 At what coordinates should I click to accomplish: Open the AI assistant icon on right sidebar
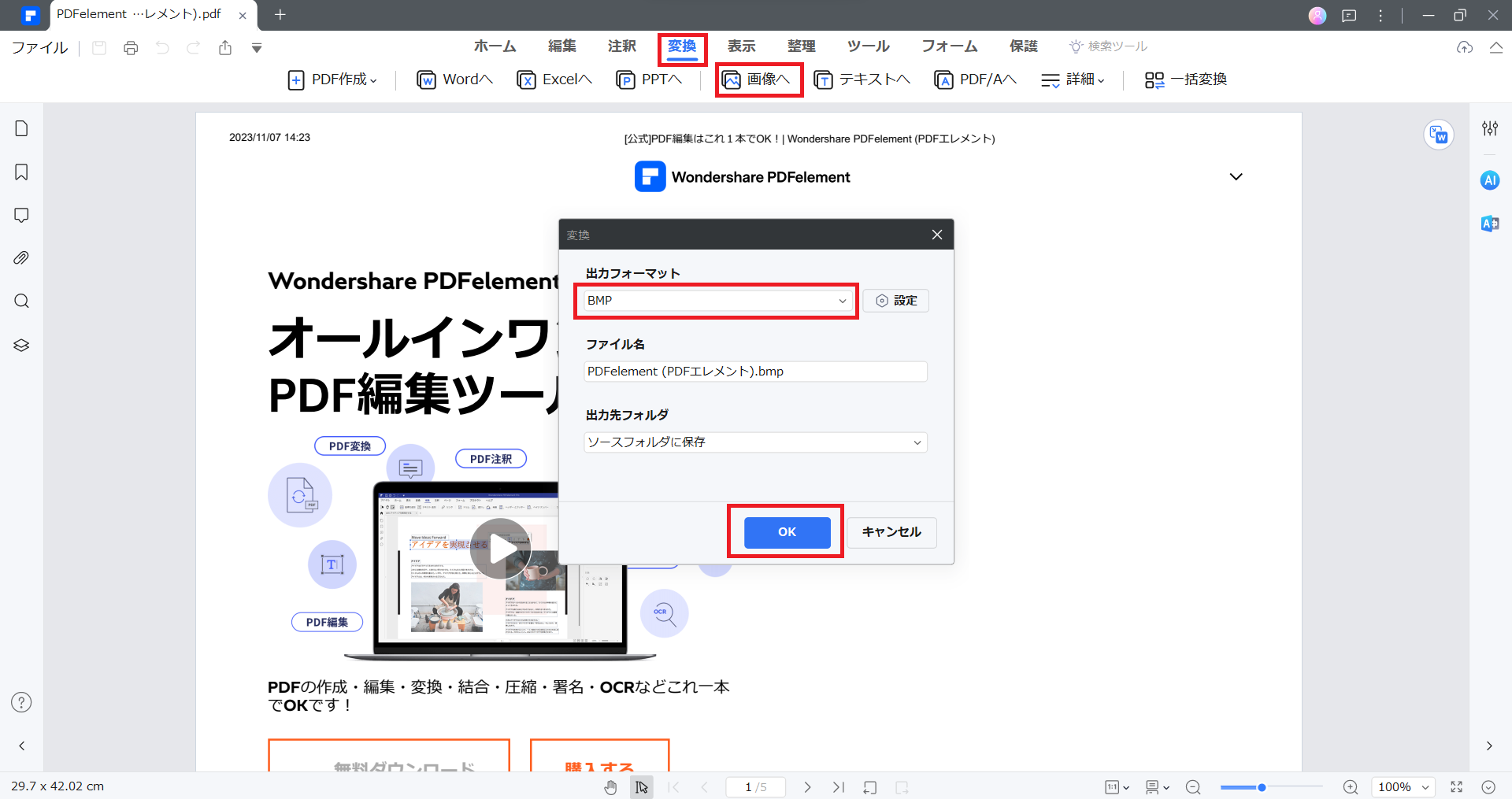pos(1489,180)
